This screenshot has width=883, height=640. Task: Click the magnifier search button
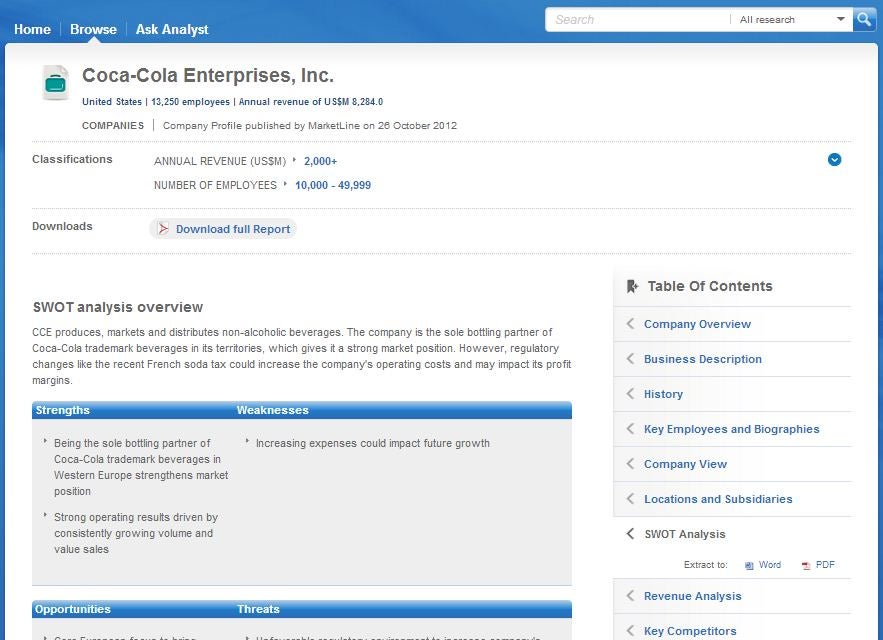point(864,20)
